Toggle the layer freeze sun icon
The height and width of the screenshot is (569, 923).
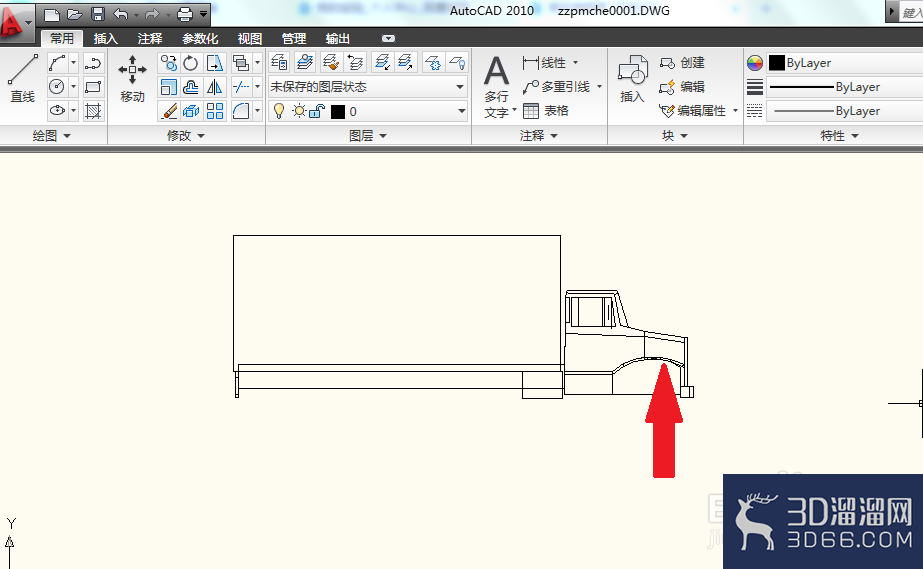299,111
